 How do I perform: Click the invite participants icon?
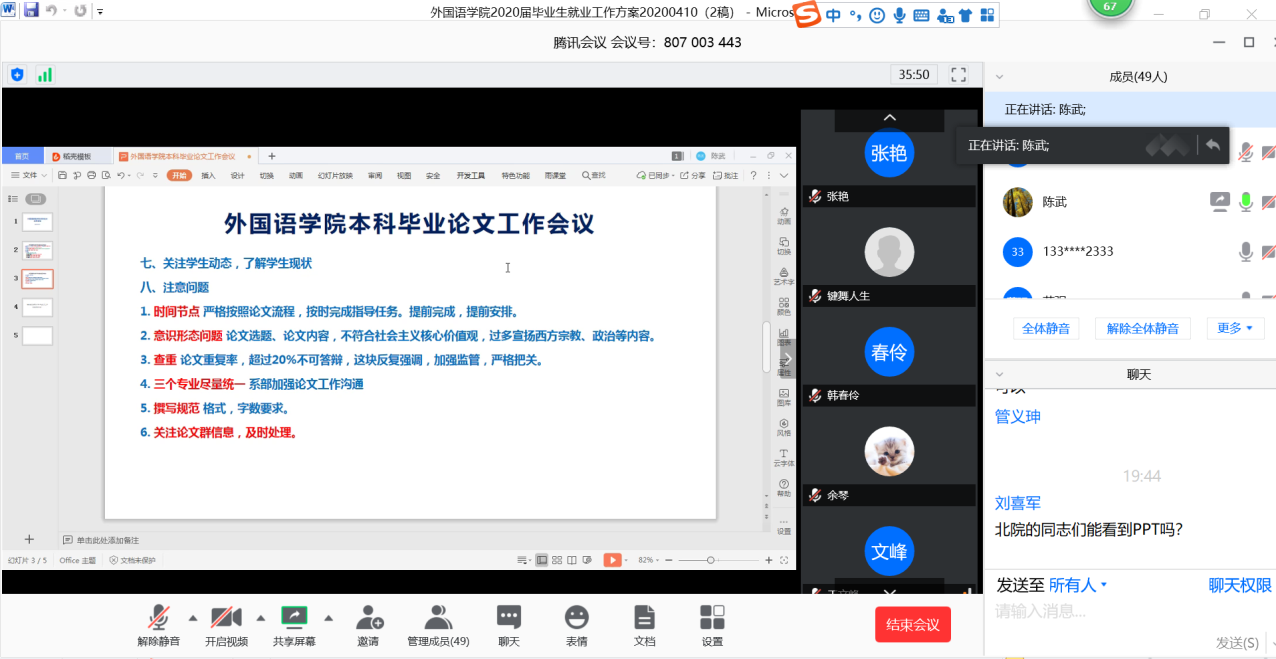click(368, 618)
